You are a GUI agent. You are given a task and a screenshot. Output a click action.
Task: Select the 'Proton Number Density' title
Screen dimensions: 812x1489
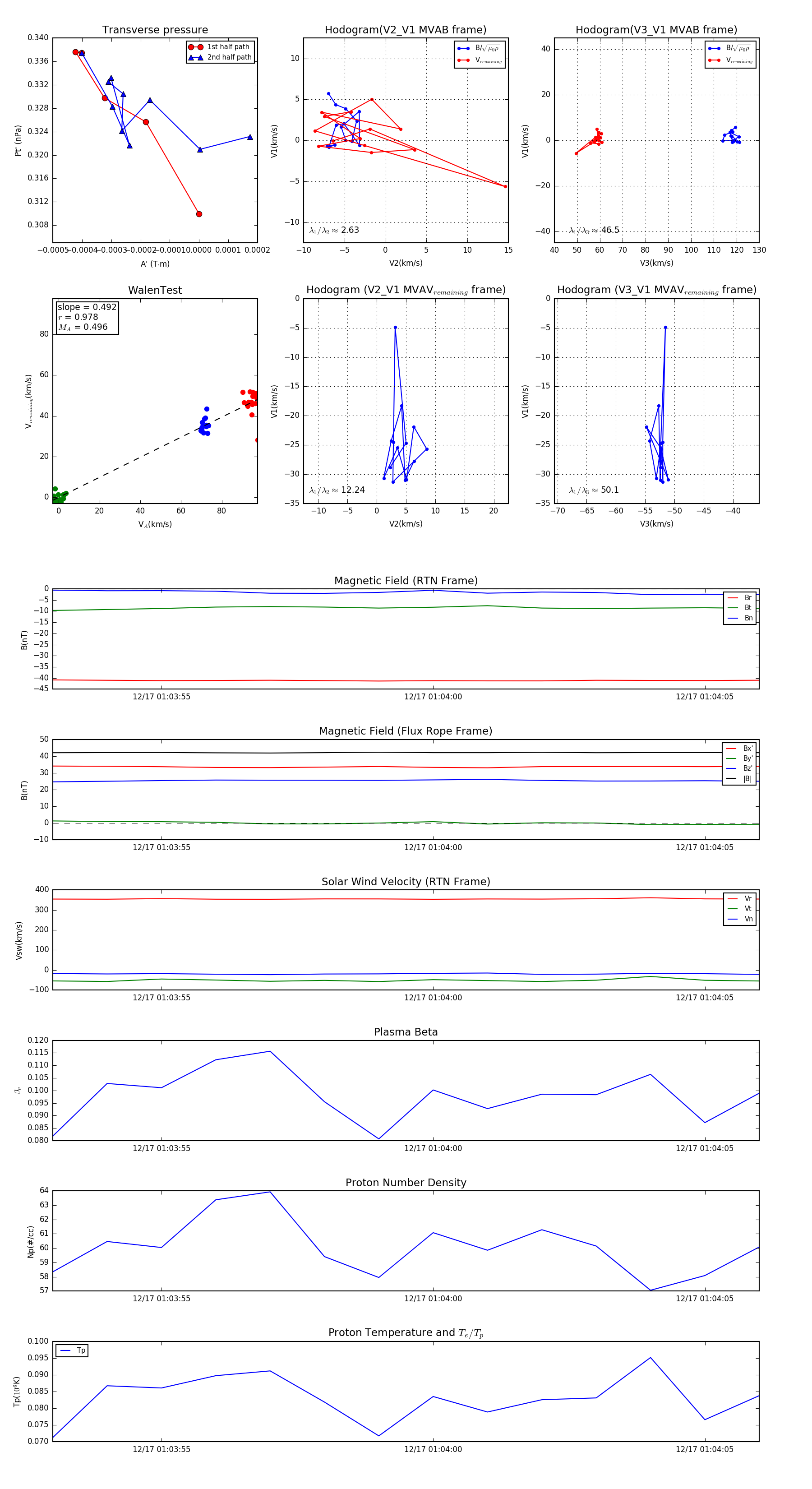pyautogui.click(x=406, y=1183)
